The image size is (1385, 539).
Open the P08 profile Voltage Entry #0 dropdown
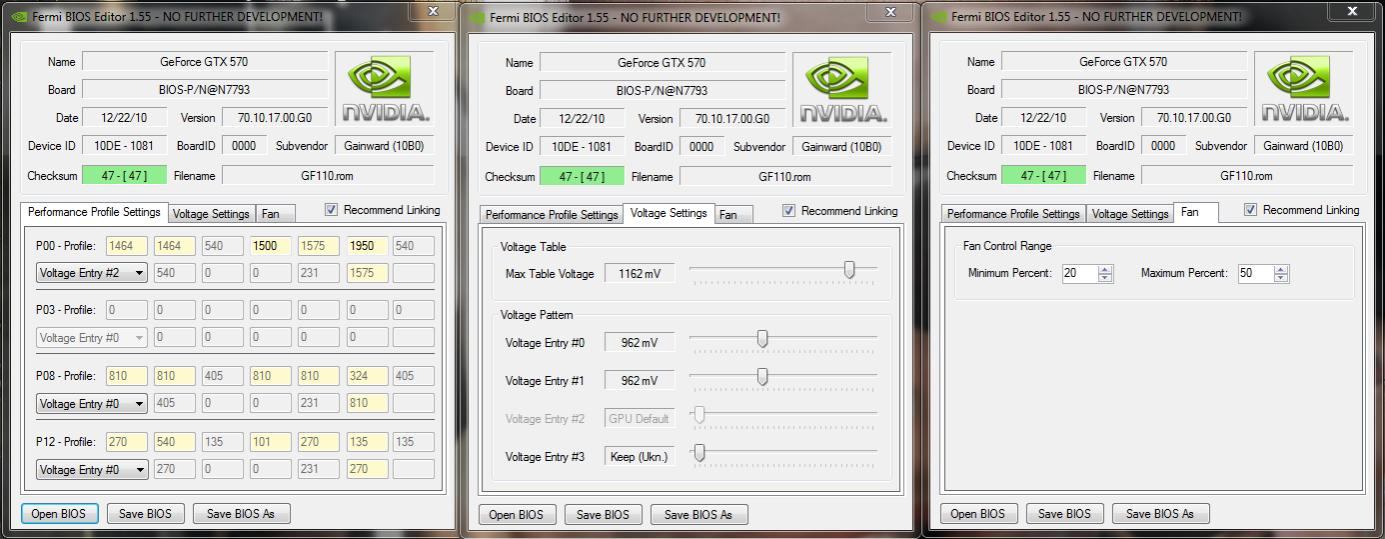click(x=91, y=404)
